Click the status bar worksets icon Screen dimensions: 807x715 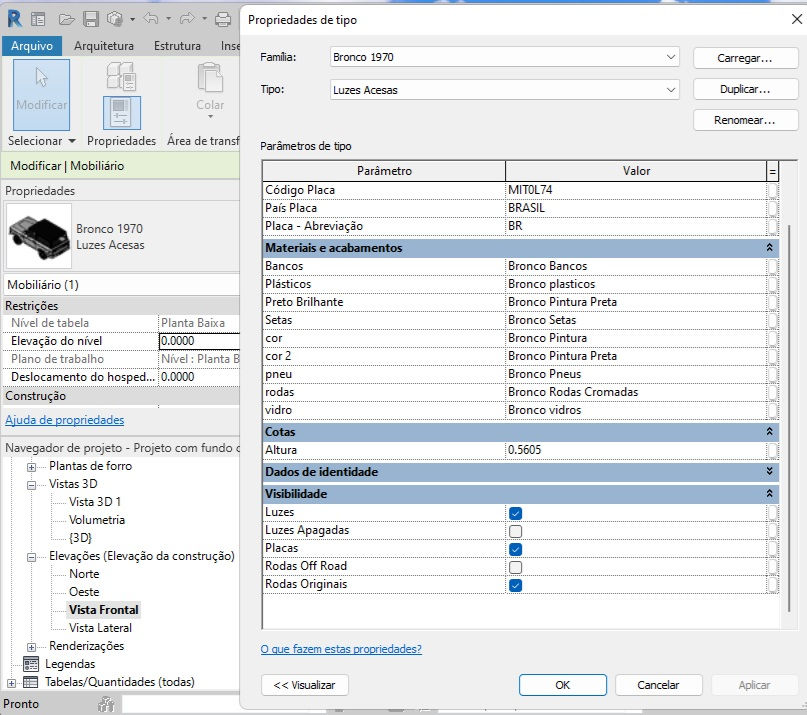[x=107, y=704]
